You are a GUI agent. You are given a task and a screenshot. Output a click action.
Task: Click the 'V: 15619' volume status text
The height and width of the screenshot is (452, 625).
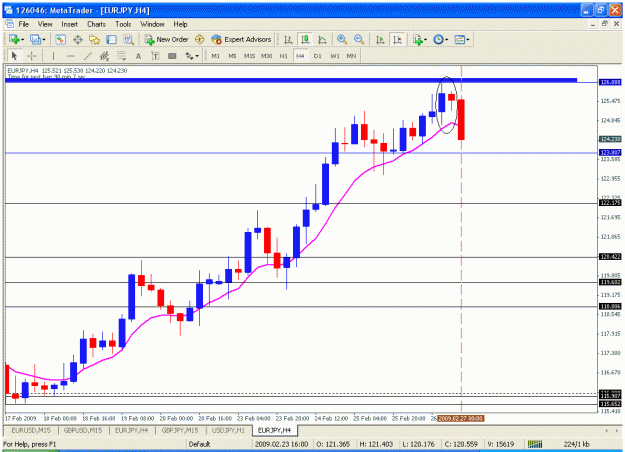(503, 444)
